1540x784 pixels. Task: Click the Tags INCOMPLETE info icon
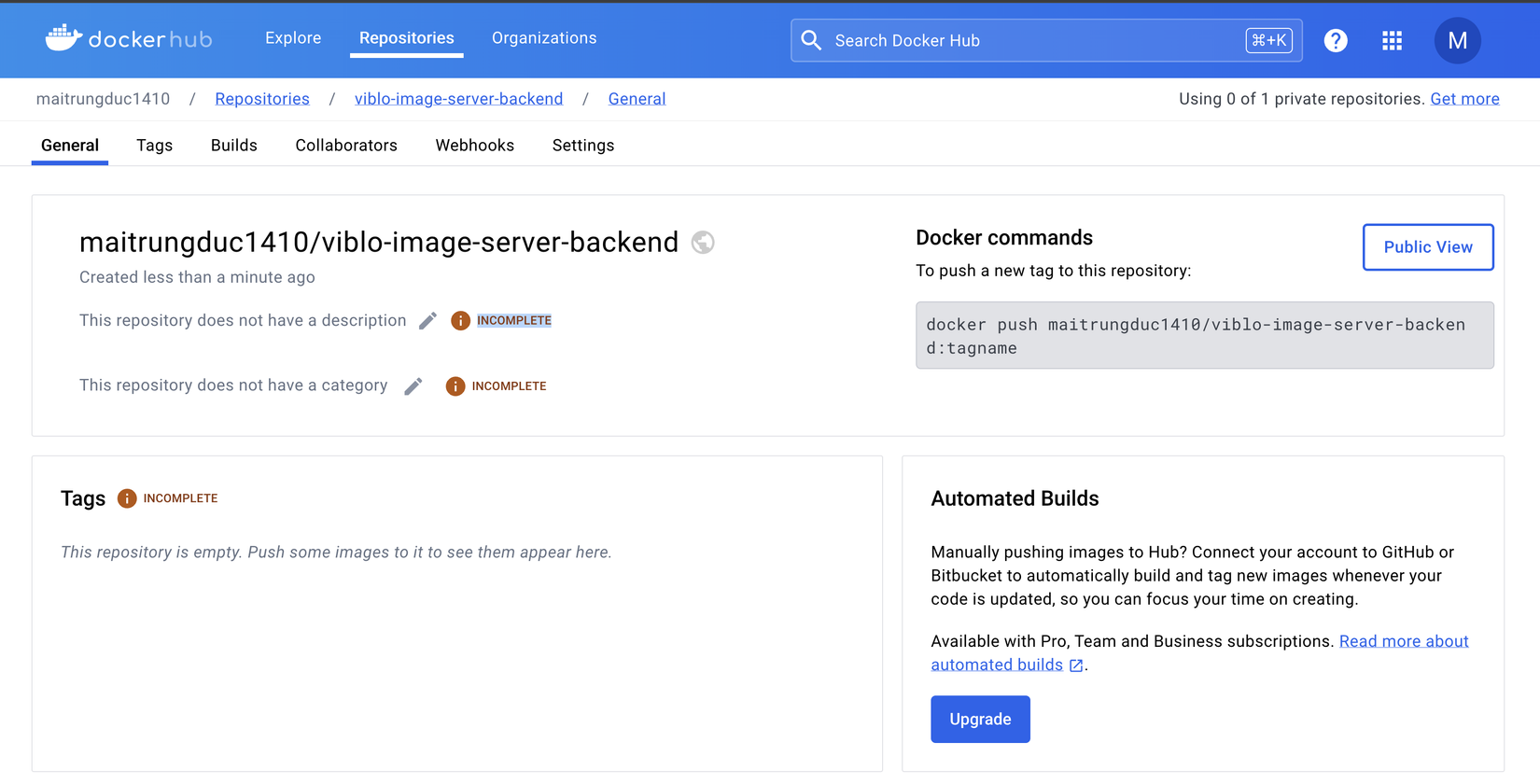[127, 498]
